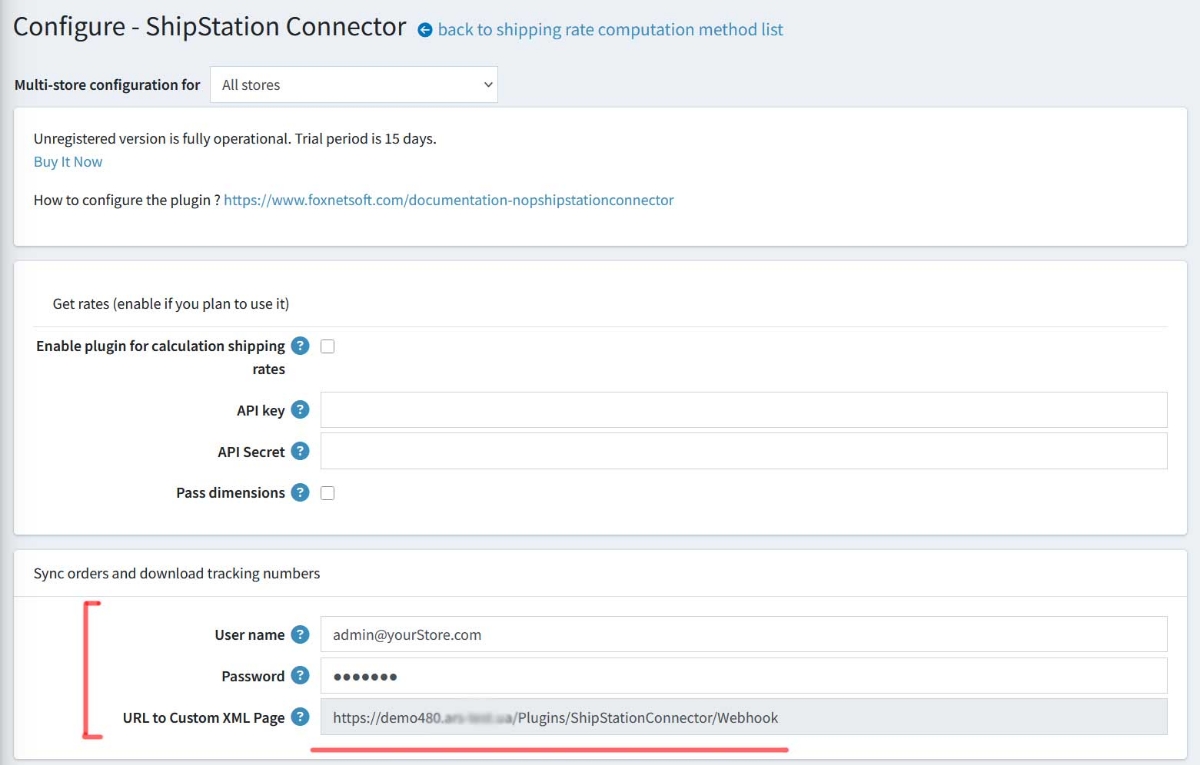Go back to shipping rate computation method list

(x=610, y=30)
